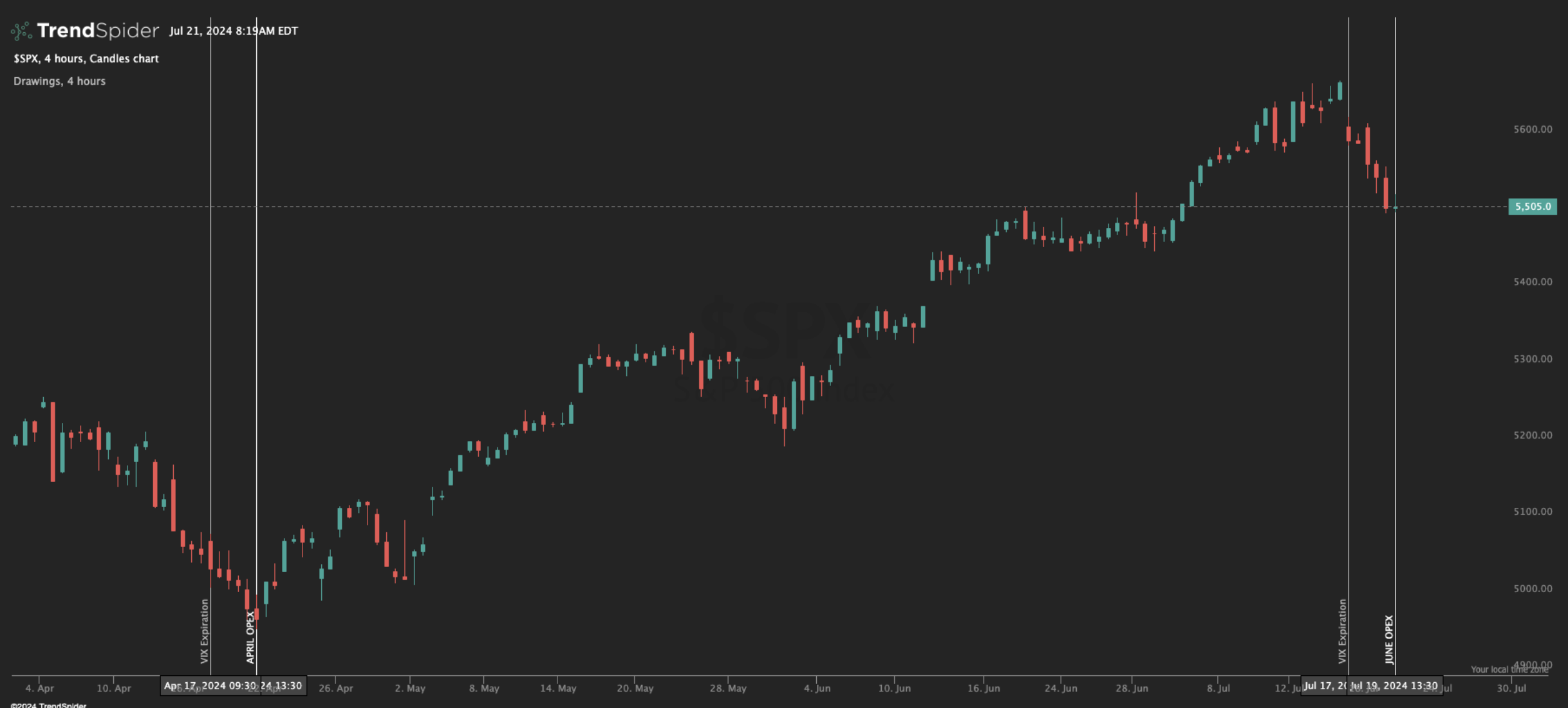This screenshot has height=708, width=1568.
Task: Click the 4. Jun date axis label
Action: pos(816,688)
